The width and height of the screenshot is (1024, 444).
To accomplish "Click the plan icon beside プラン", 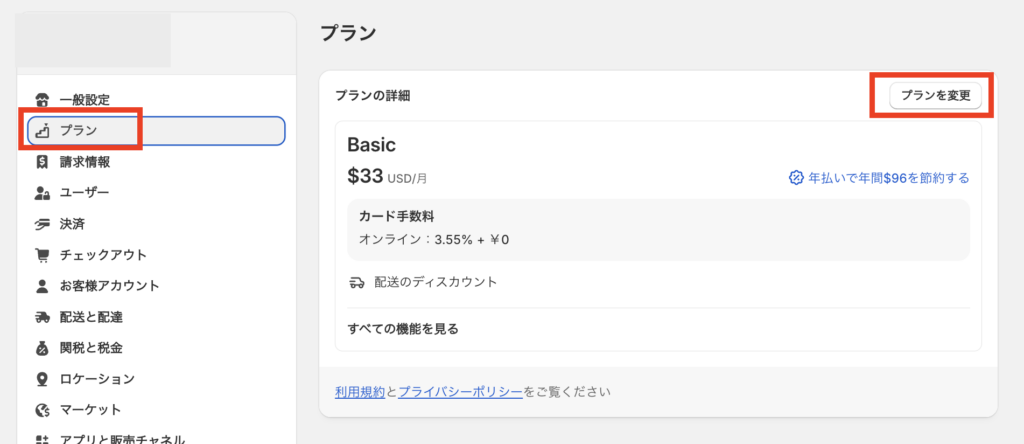I will coord(43,130).
